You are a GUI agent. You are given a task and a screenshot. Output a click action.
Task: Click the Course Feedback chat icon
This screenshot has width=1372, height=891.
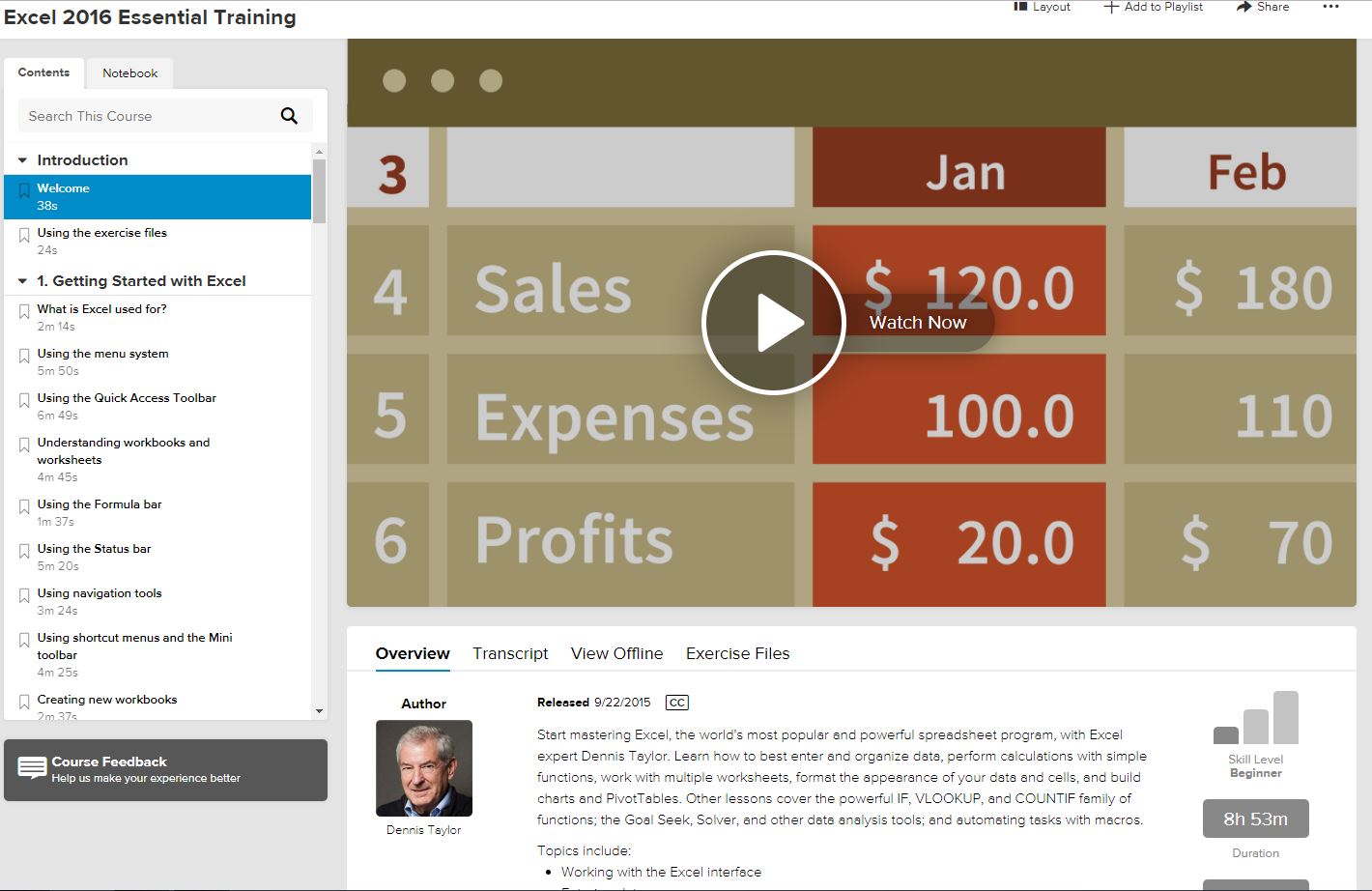[32, 768]
